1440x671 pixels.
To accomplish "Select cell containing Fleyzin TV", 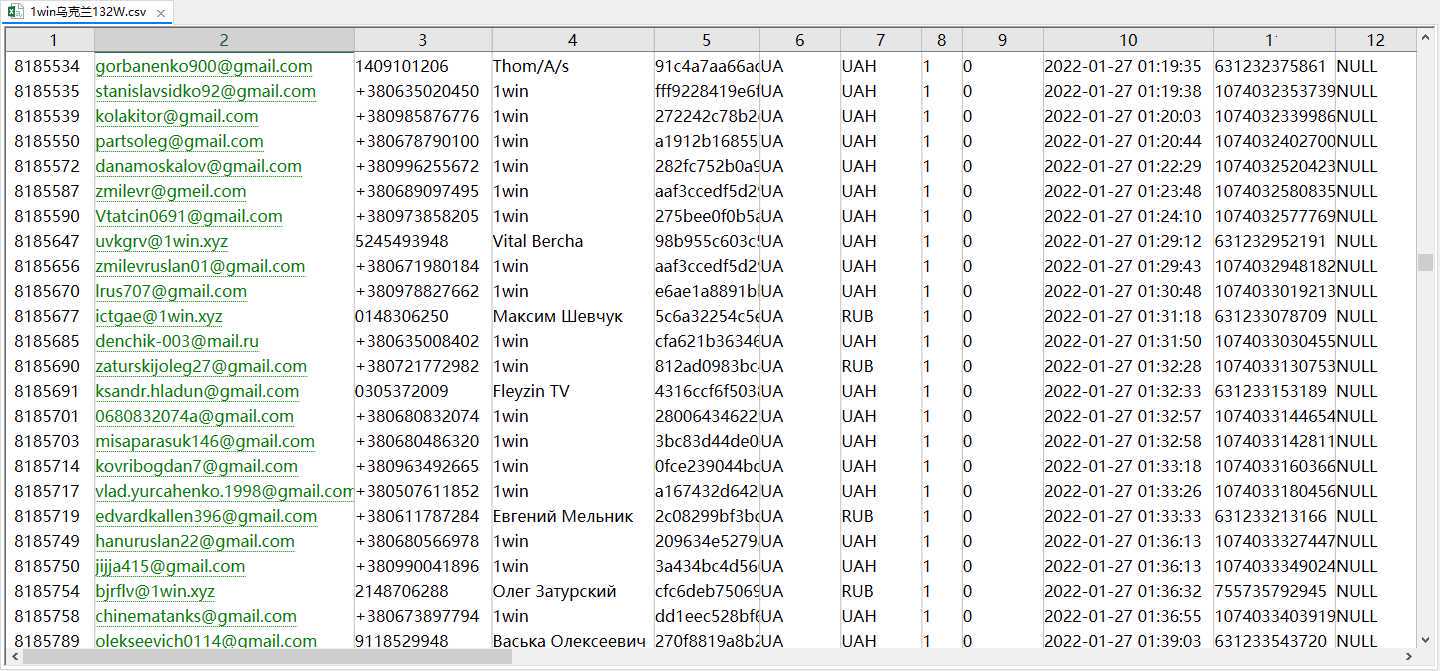I will pyautogui.click(x=573, y=391).
